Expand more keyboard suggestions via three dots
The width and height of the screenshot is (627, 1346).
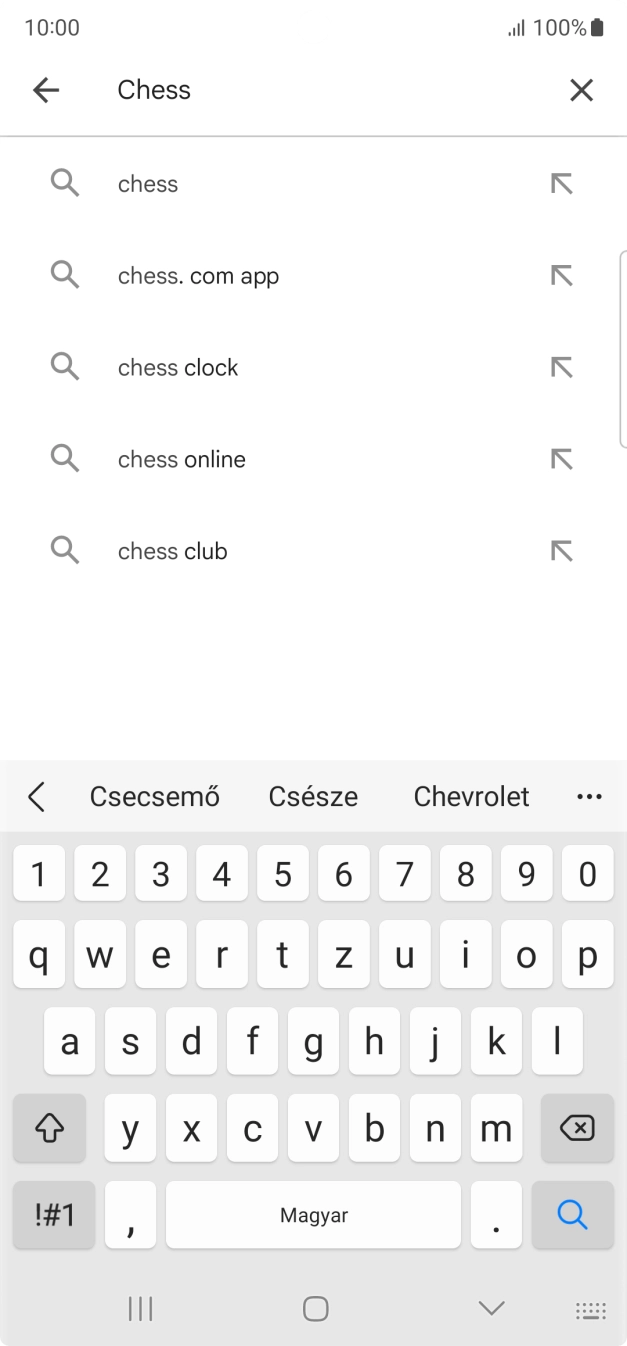[x=589, y=796]
